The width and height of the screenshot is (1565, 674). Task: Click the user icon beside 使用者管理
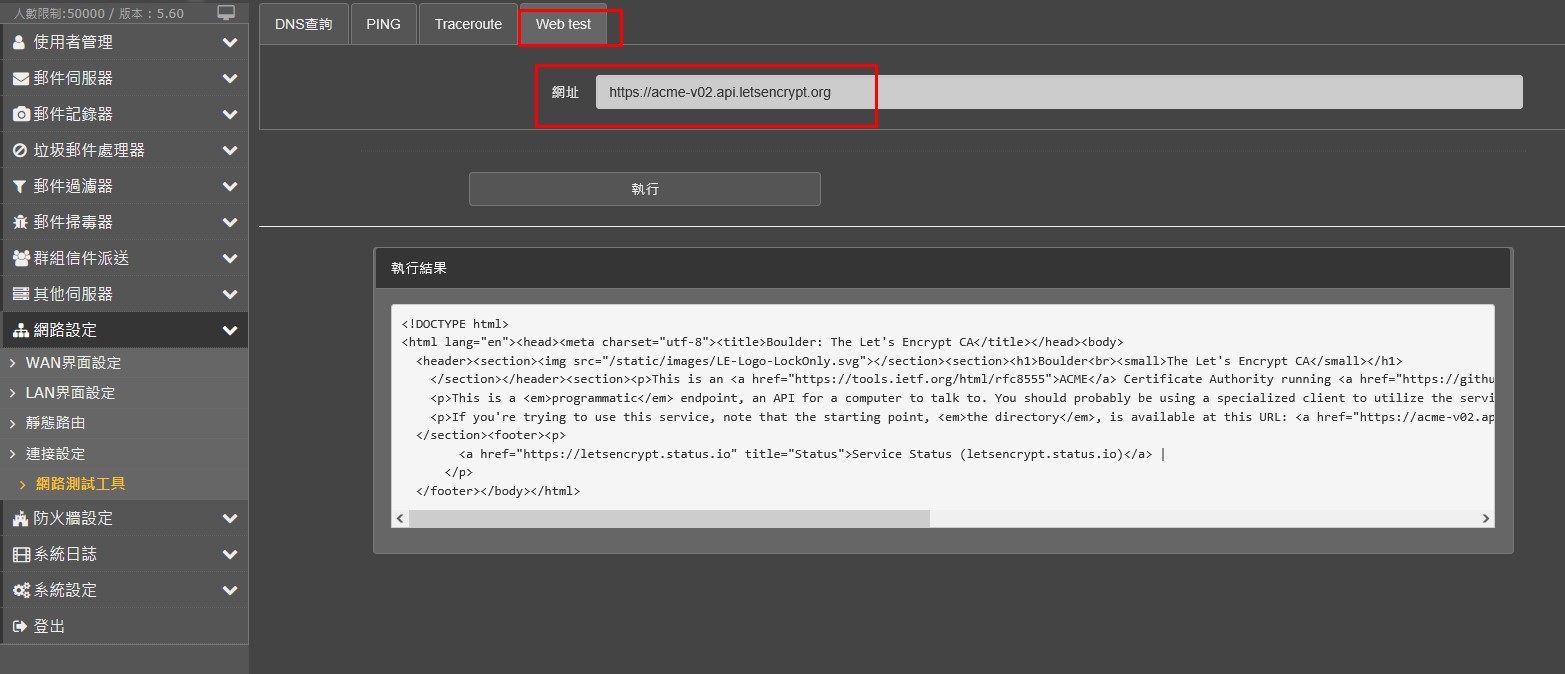pos(19,42)
